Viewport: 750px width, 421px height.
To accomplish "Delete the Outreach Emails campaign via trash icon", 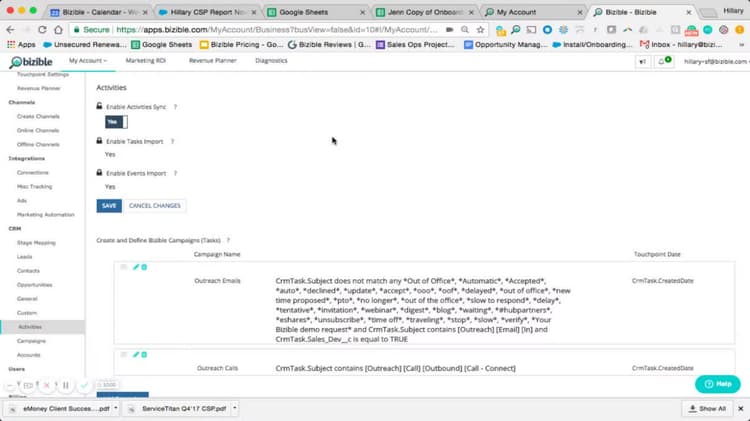I will click(144, 267).
